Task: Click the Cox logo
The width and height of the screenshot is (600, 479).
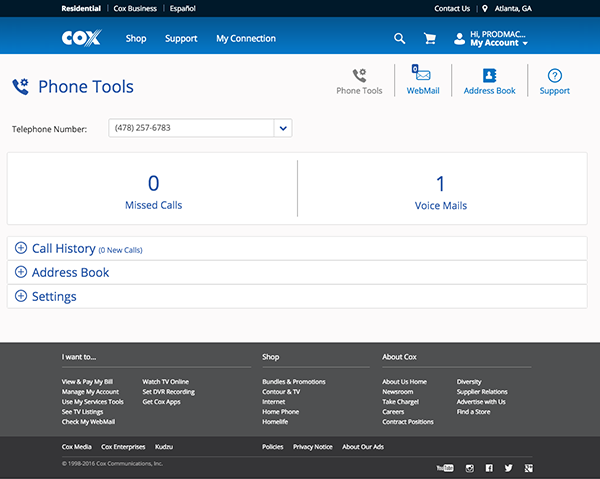Action: pos(82,38)
